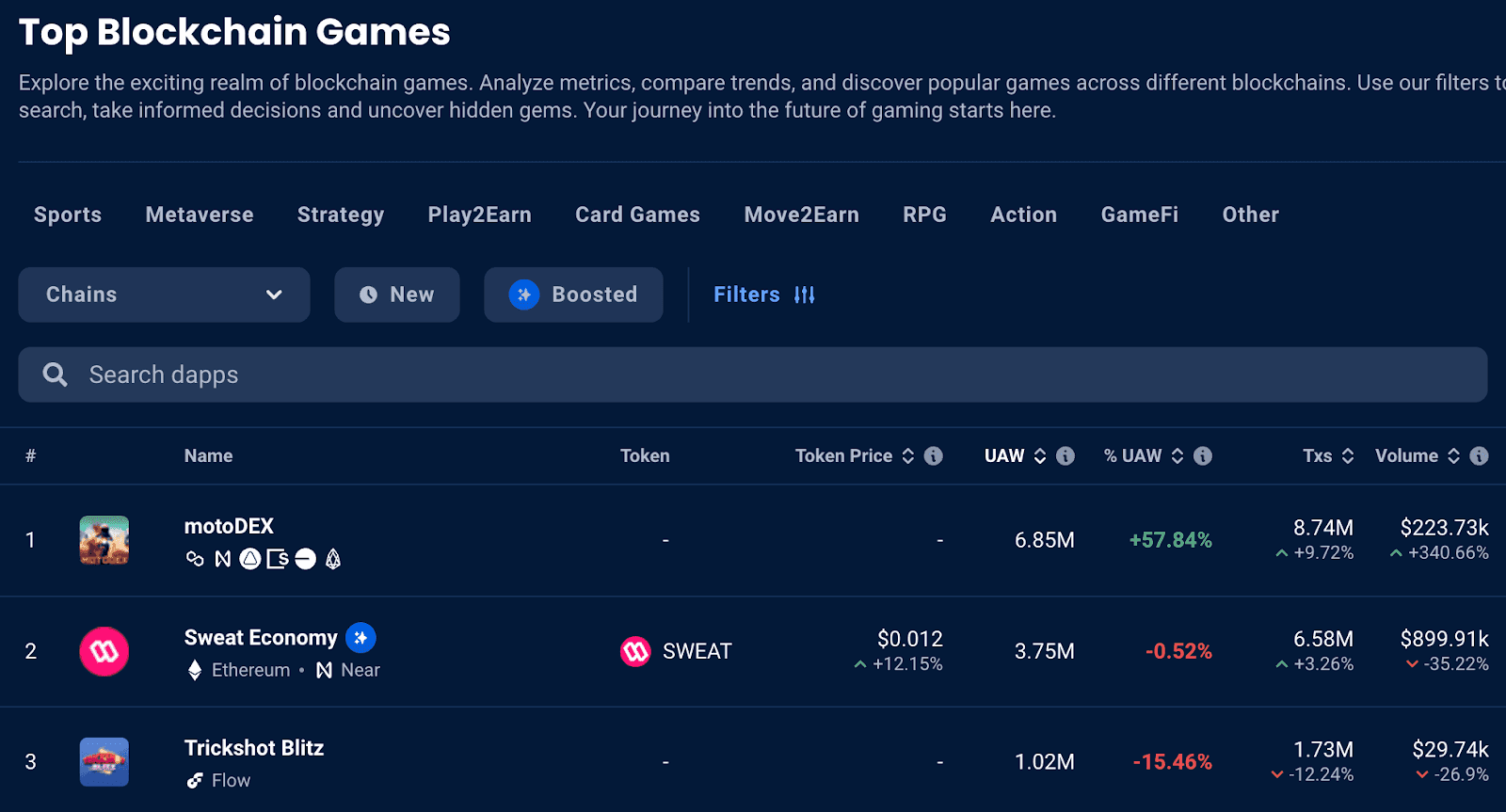This screenshot has height=812, width=1506.
Task: Select the Strategy category tab
Action: pos(341,215)
